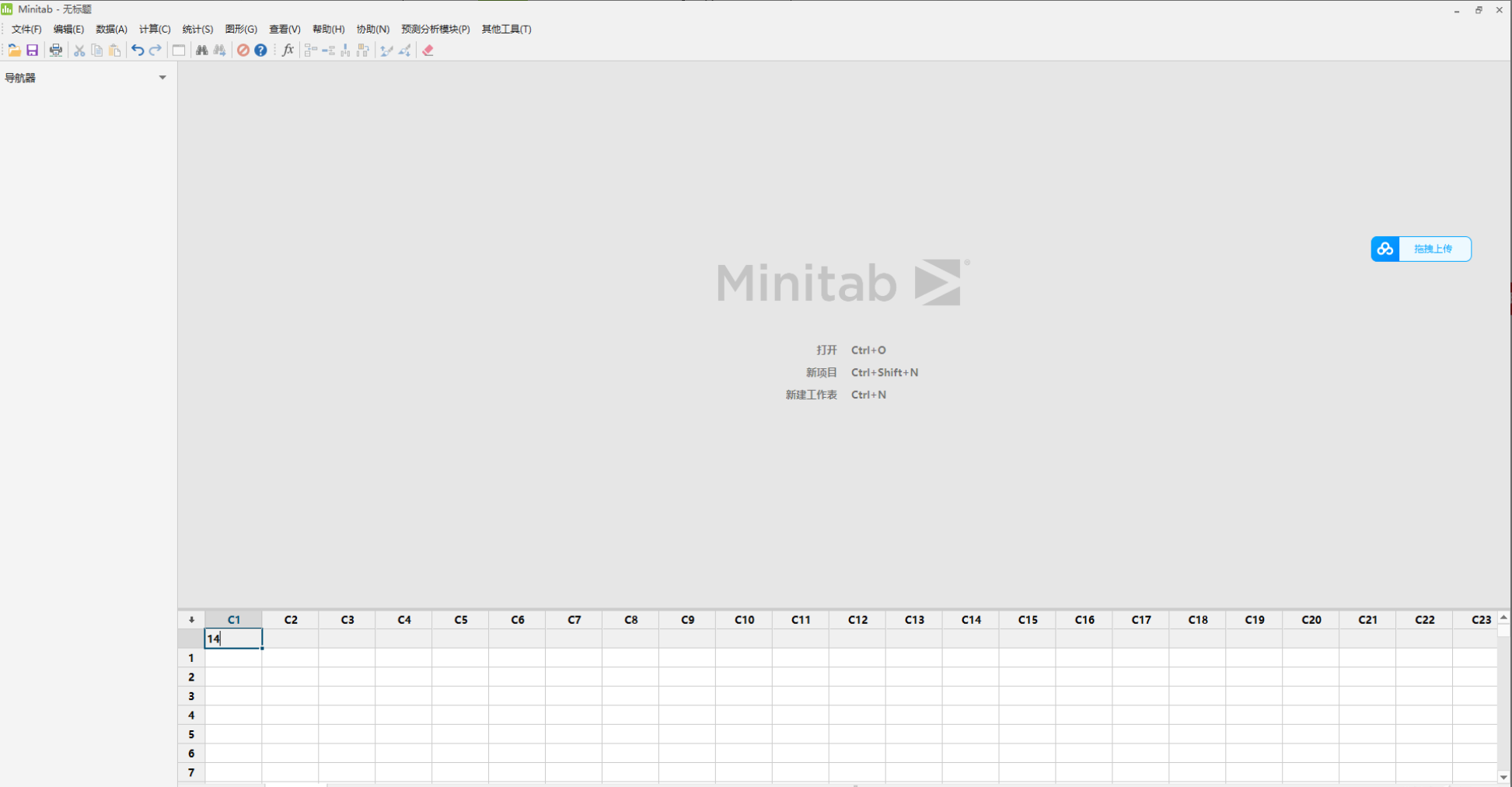Minimize the Minitab window
Image resolution: width=1512 pixels, height=787 pixels.
[1457, 10]
